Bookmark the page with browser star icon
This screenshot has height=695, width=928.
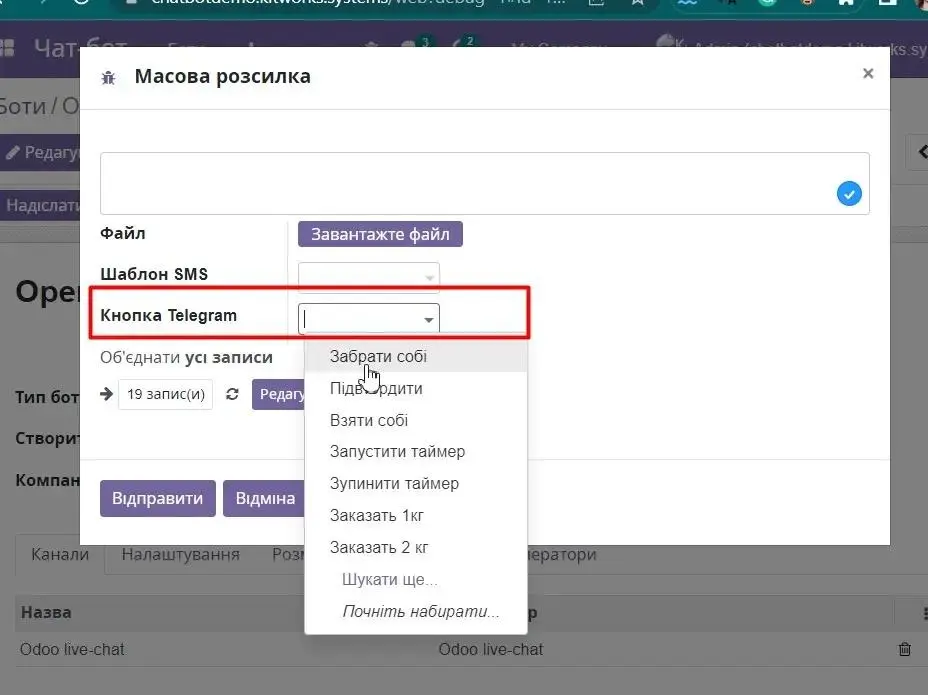pos(636,4)
